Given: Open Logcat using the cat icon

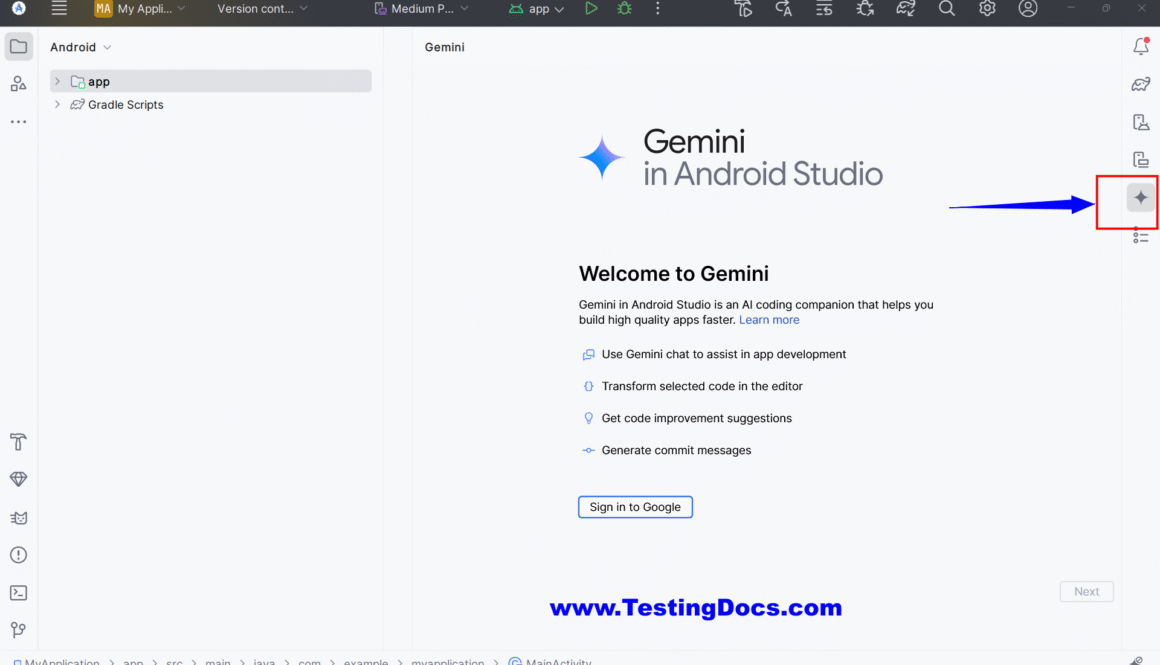Looking at the screenshot, I should coord(18,518).
